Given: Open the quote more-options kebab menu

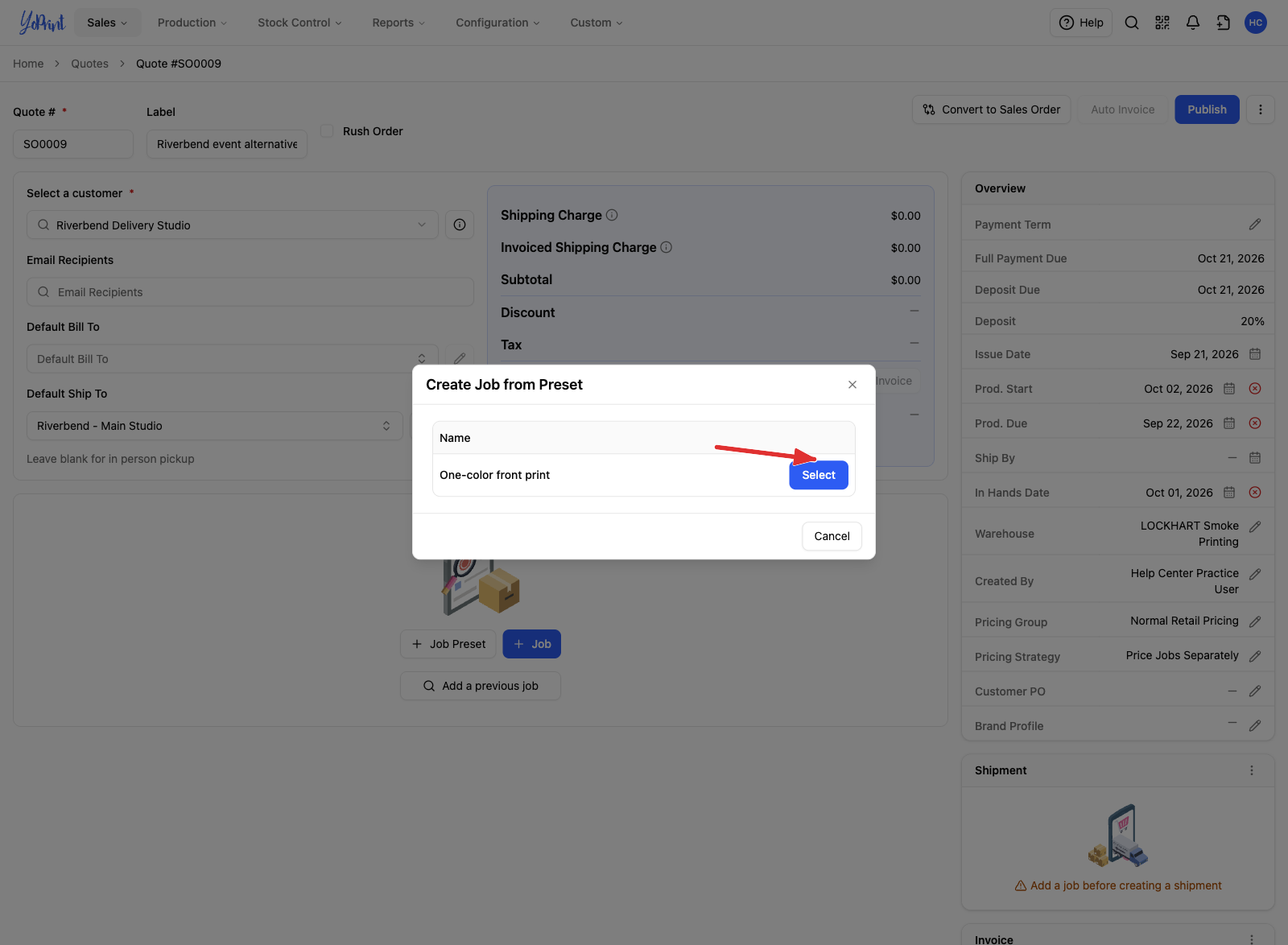Looking at the screenshot, I should click(1261, 109).
